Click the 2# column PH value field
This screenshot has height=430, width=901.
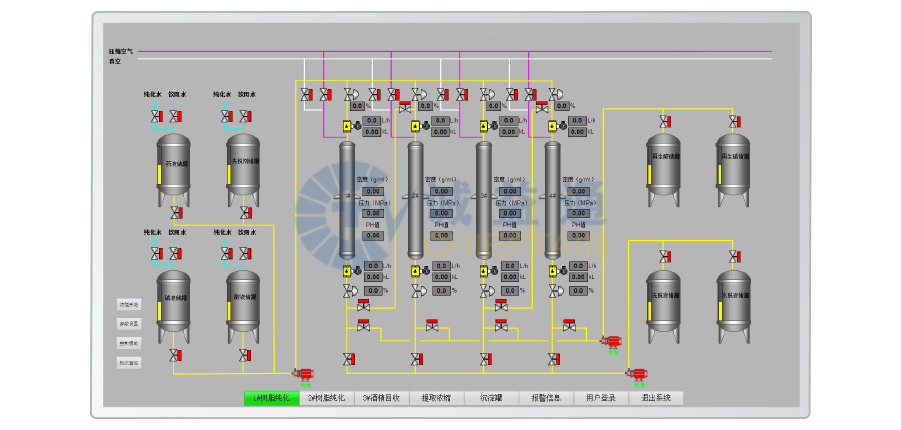tap(440, 236)
